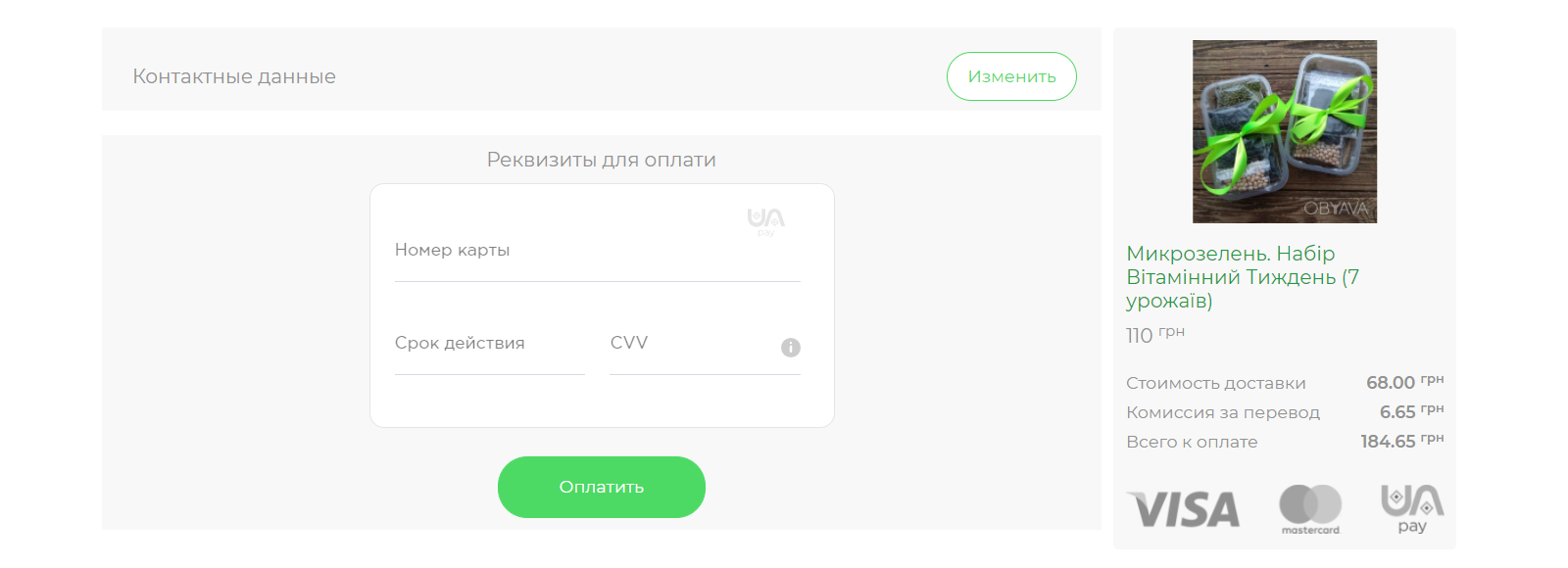Click the UA pay logo below order summary
The height and width of the screenshot is (568, 1568).
1412,508
